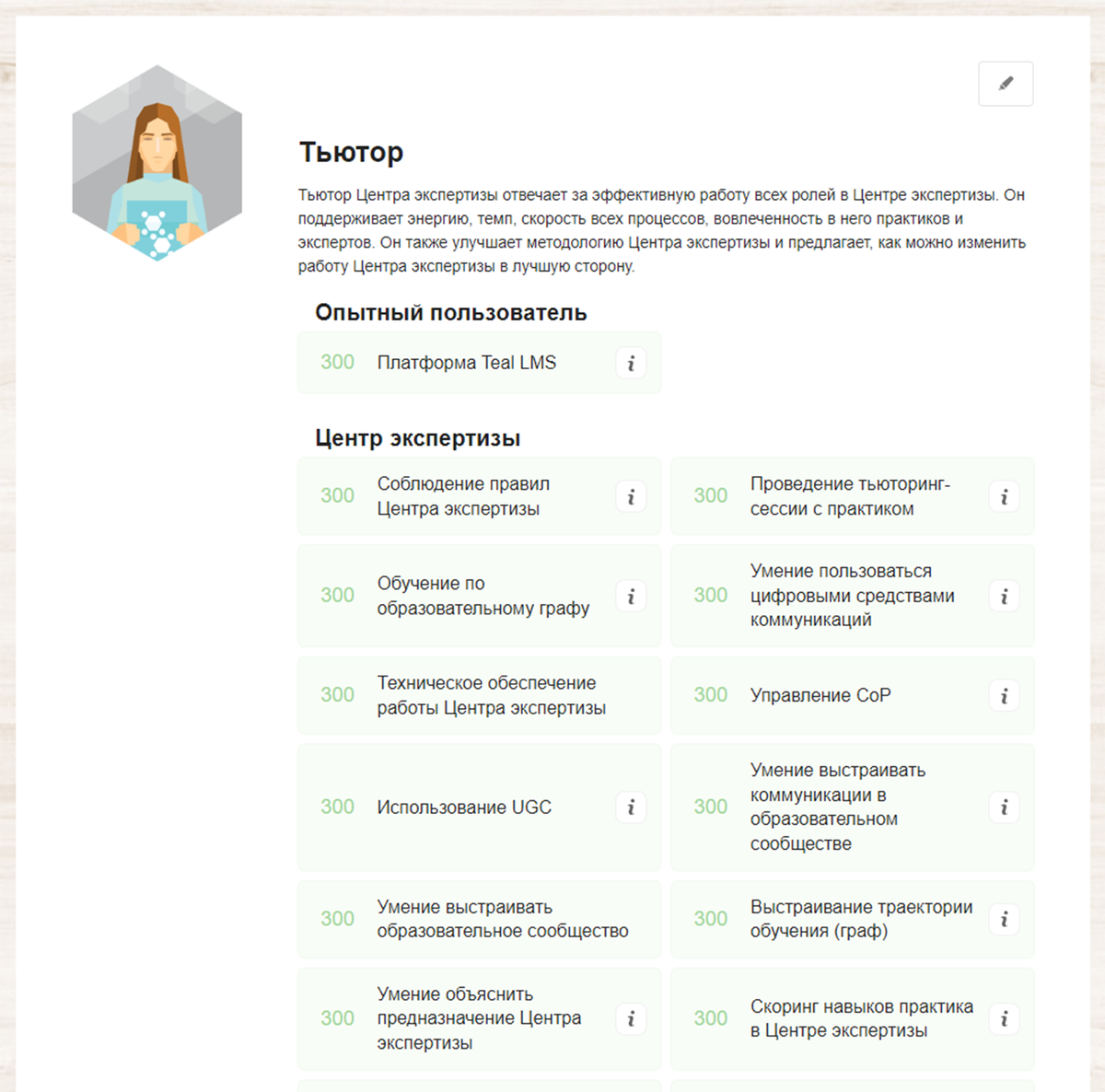Open info icon for Платформа Teal LMS

click(631, 363)
